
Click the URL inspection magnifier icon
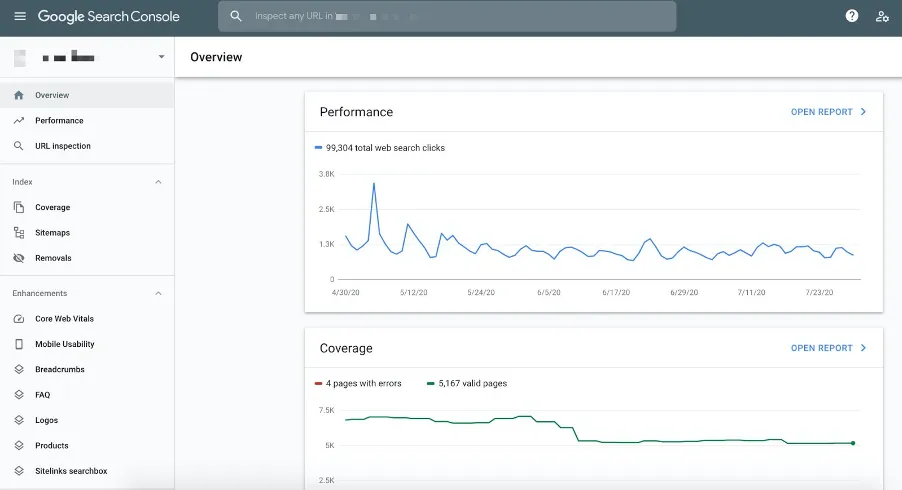tap(18, 146)
